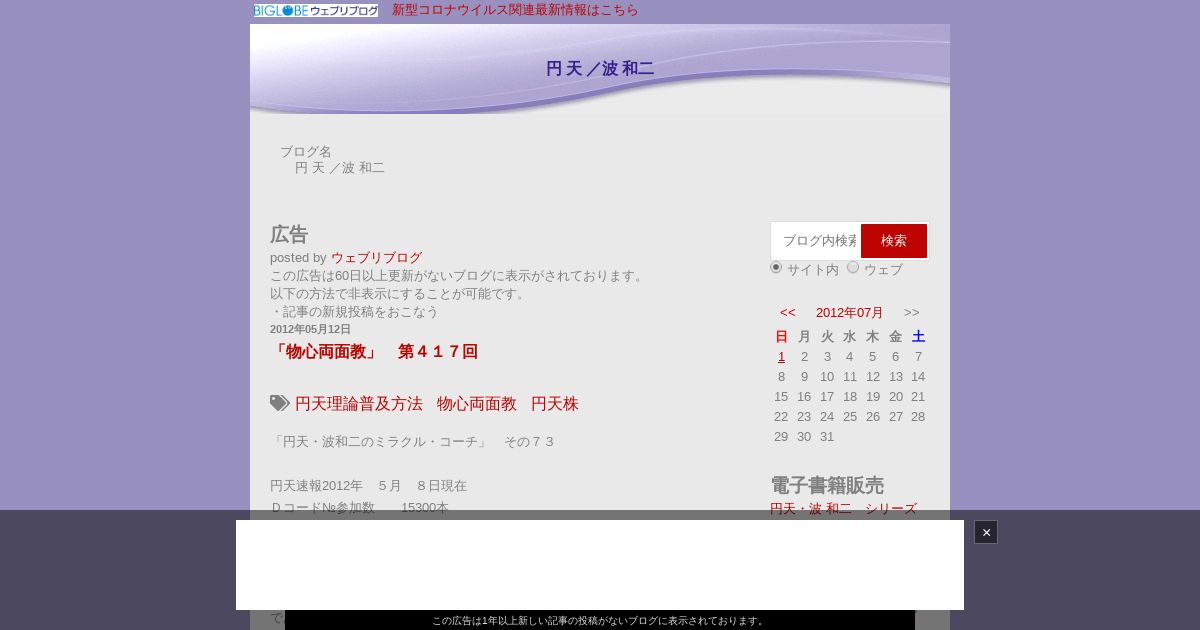Open the ウェブリブログ posted-by link
Viewport: 1200px width, 630px height.
(x=376, y=258)
